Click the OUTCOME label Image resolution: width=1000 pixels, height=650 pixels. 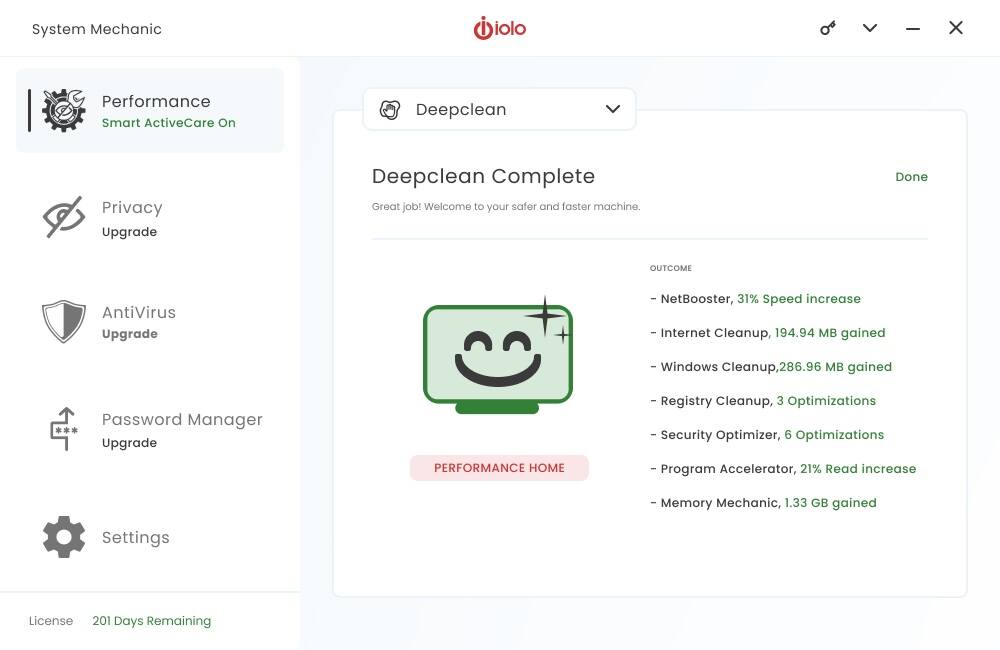tap(671, 268)
